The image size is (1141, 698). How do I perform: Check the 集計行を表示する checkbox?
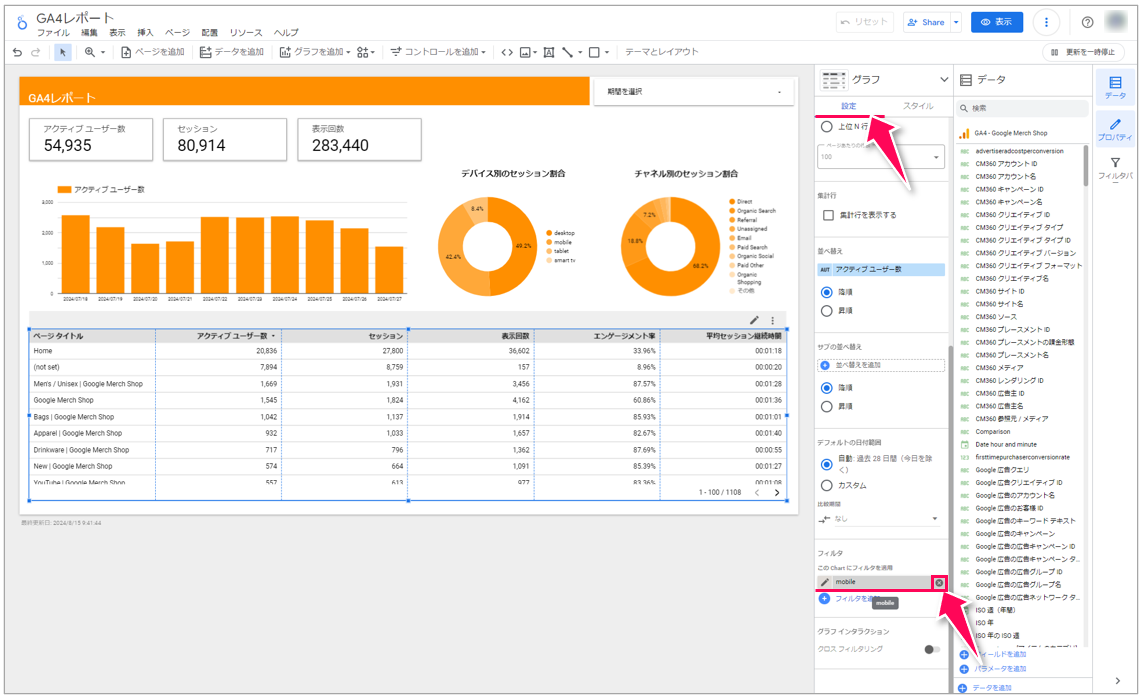[828, 215]
